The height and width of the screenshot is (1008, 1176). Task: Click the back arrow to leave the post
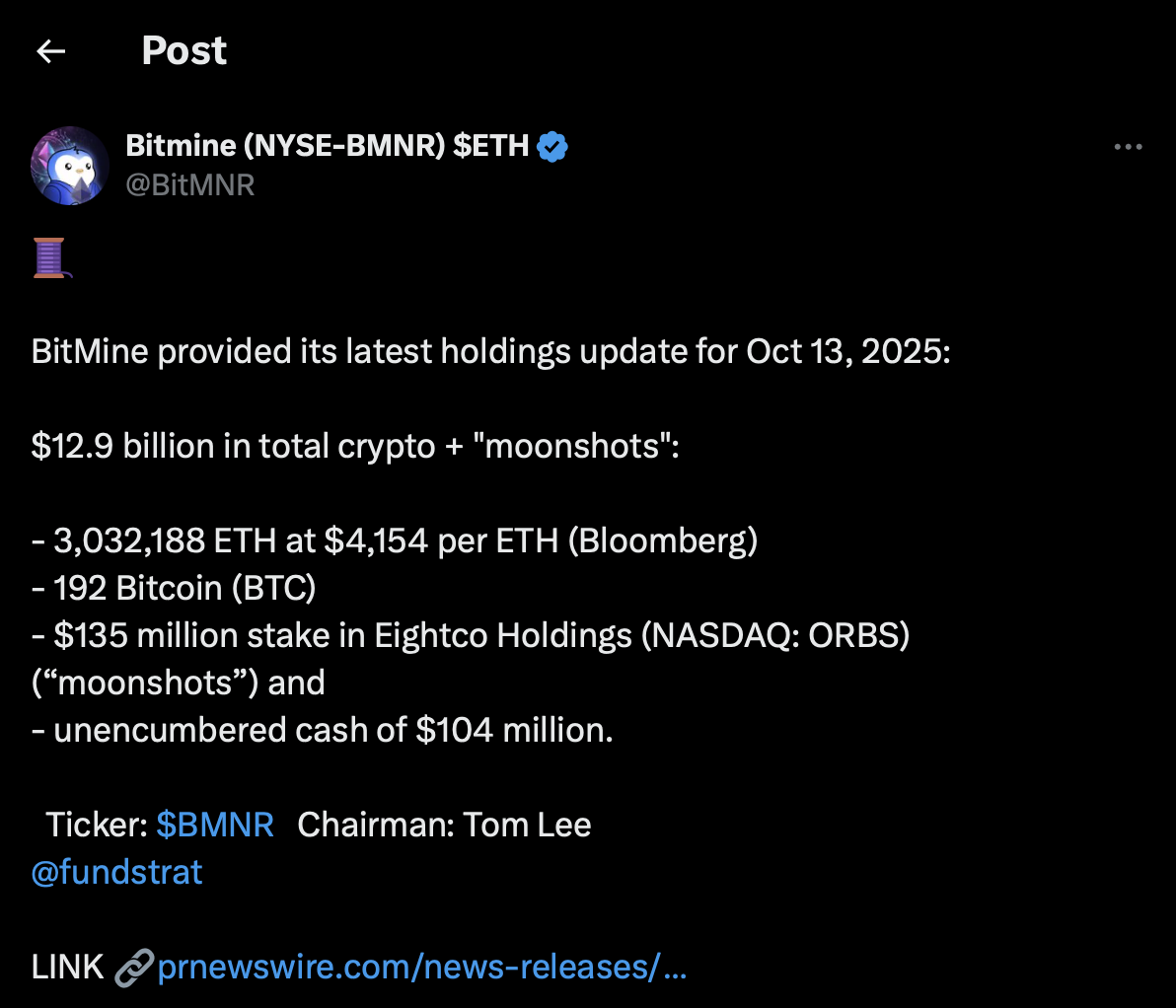tap(50, 50)
